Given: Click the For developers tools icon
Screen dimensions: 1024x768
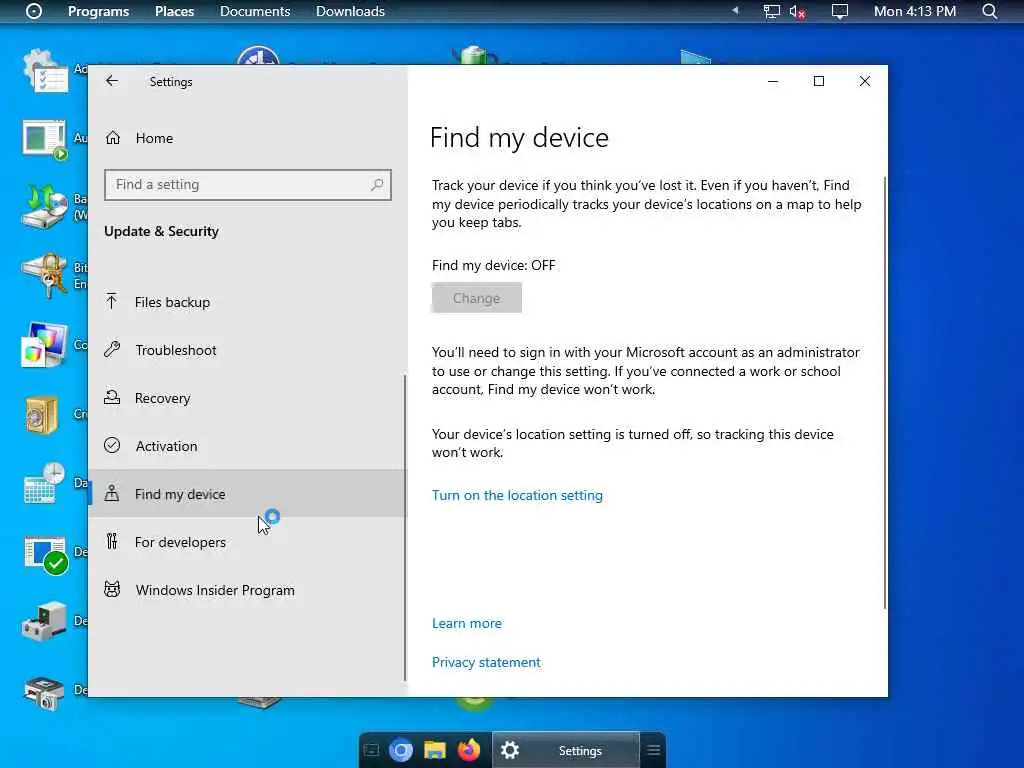Looking at the screenshot, I should click(112, 541).
